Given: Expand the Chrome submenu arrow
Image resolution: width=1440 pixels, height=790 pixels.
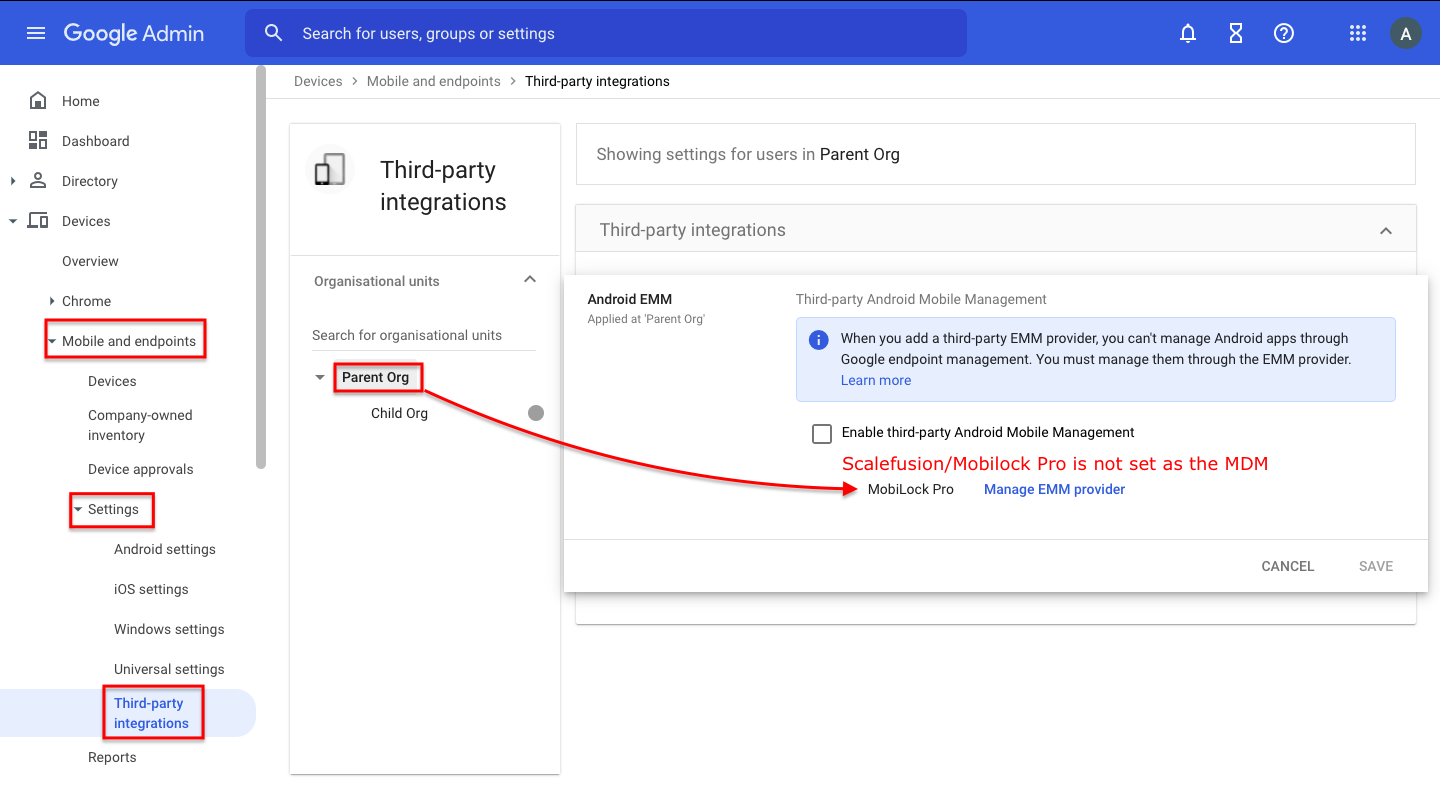Looking at the screenshot, I should click(x=52, y=301).
